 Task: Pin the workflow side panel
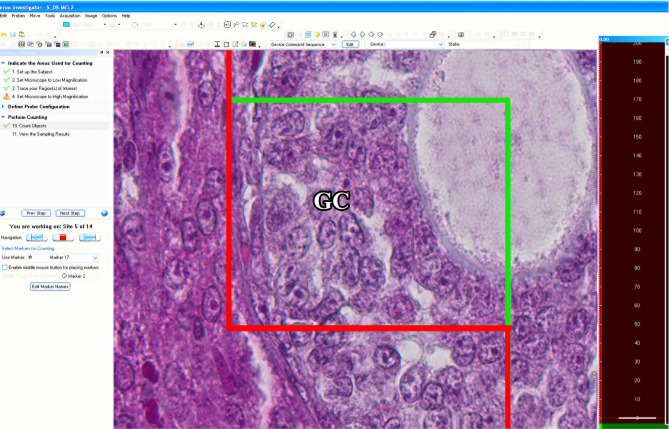pyautogui.click(x=102, y=53)
